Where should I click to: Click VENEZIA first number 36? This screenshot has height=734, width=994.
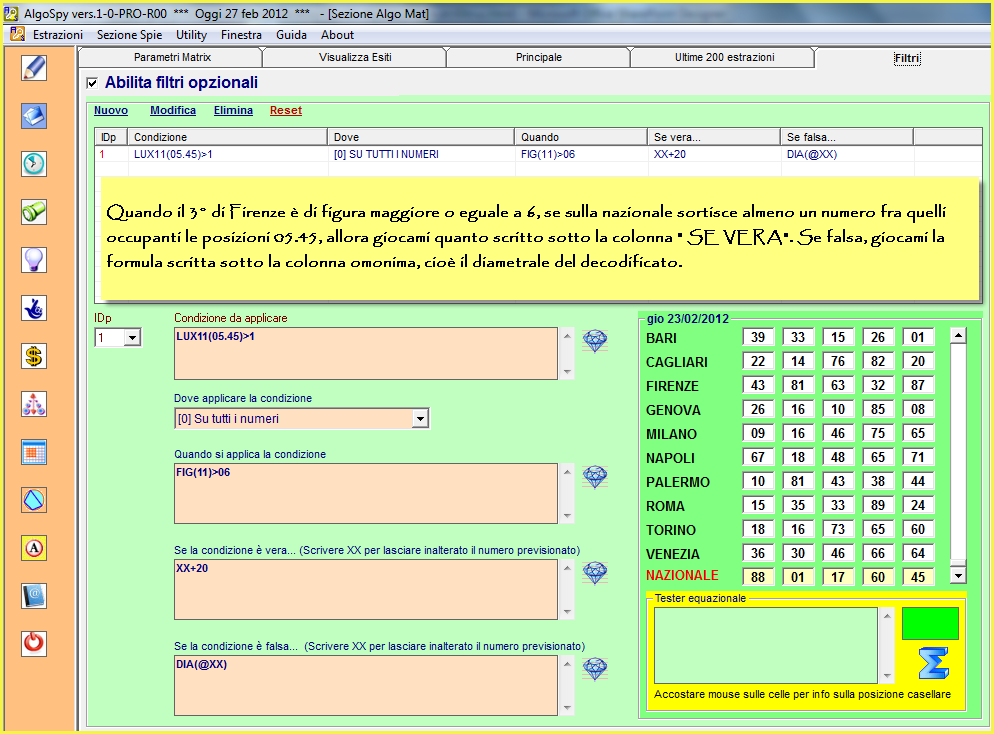(758, 553)
